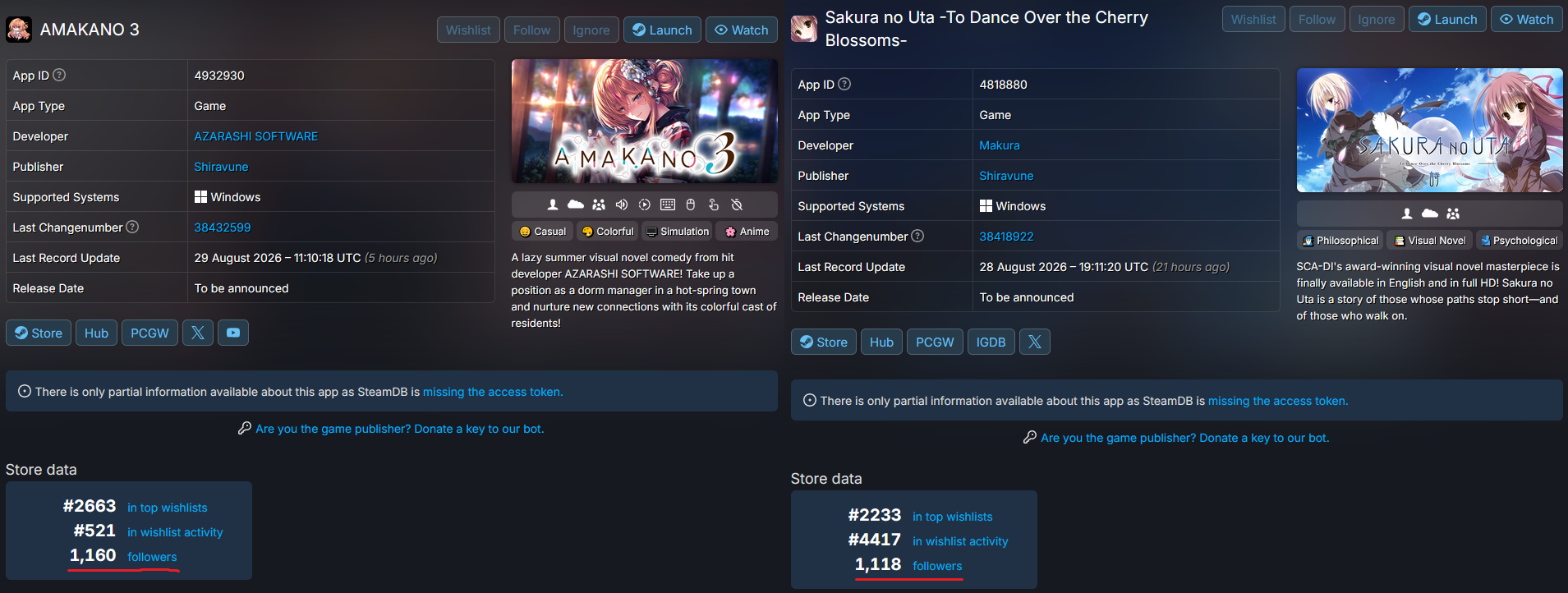This screenshot has width=1568, height=593.
Task: Open developer AZARASHI SOFTWARE link
Action: coord(256,136)
